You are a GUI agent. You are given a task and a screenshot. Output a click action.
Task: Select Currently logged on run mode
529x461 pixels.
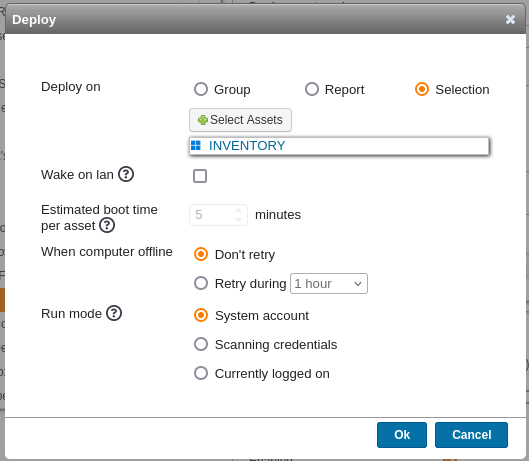click(x=201, y=373)
